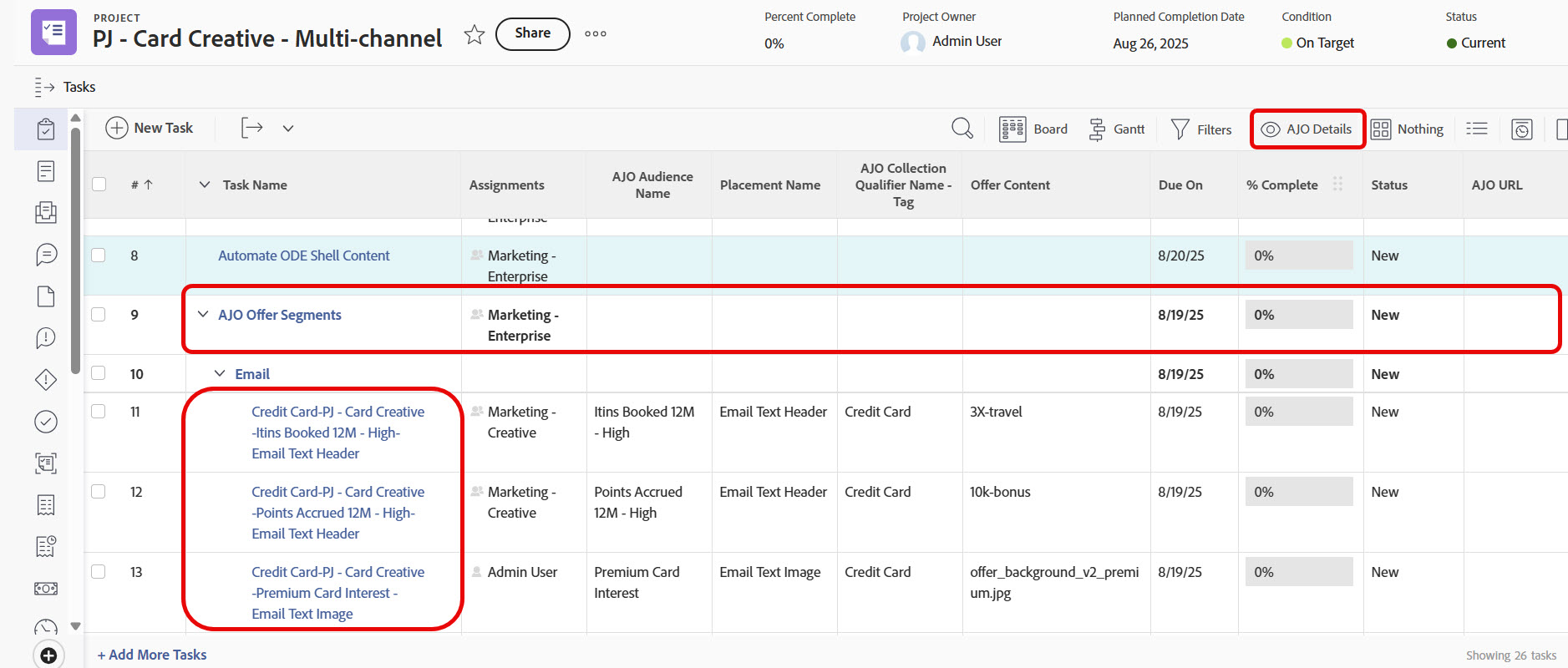Open the export arrow icon beside New Task

(x=251, y=128)
